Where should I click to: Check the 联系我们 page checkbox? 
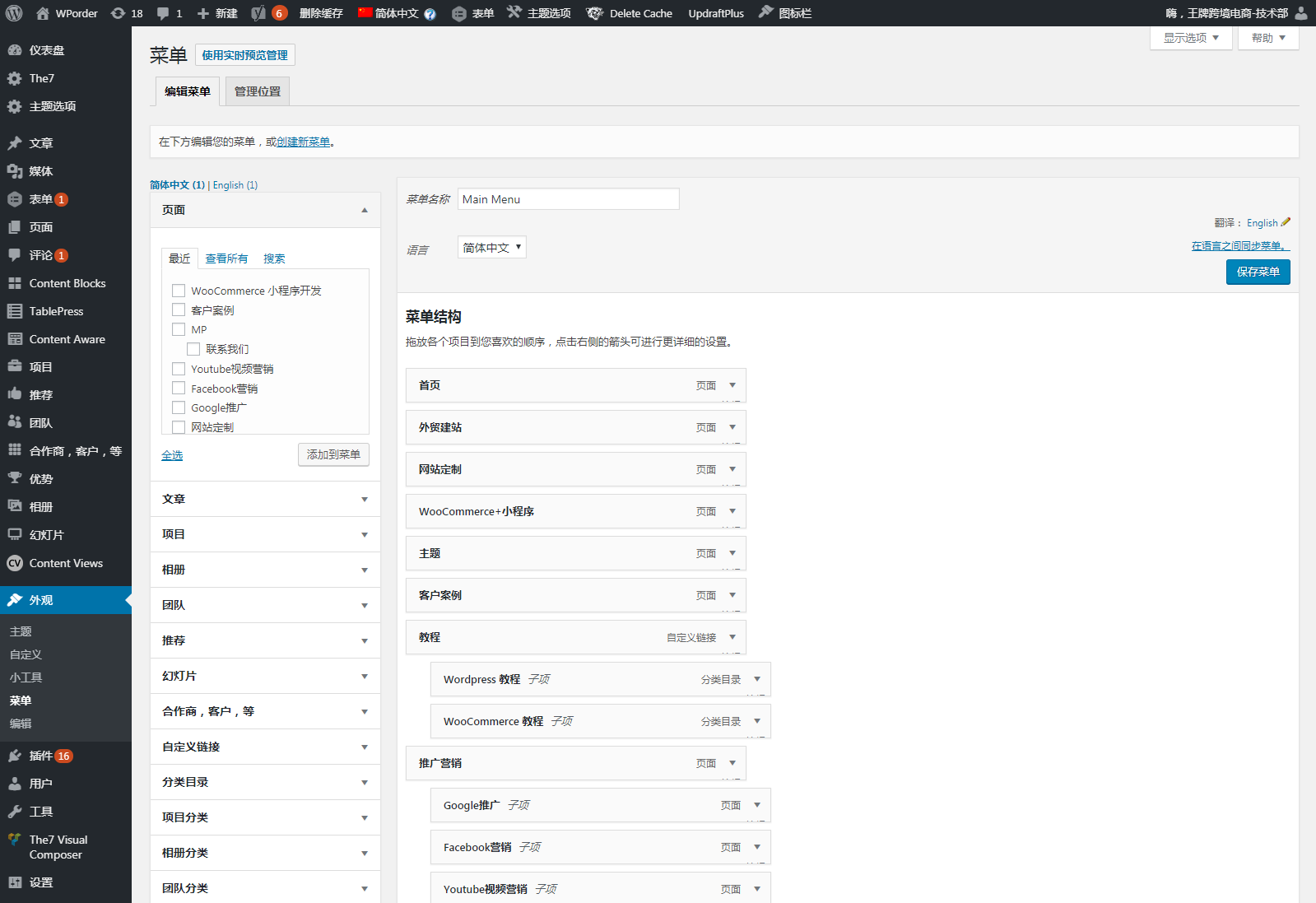coord(193,349)
